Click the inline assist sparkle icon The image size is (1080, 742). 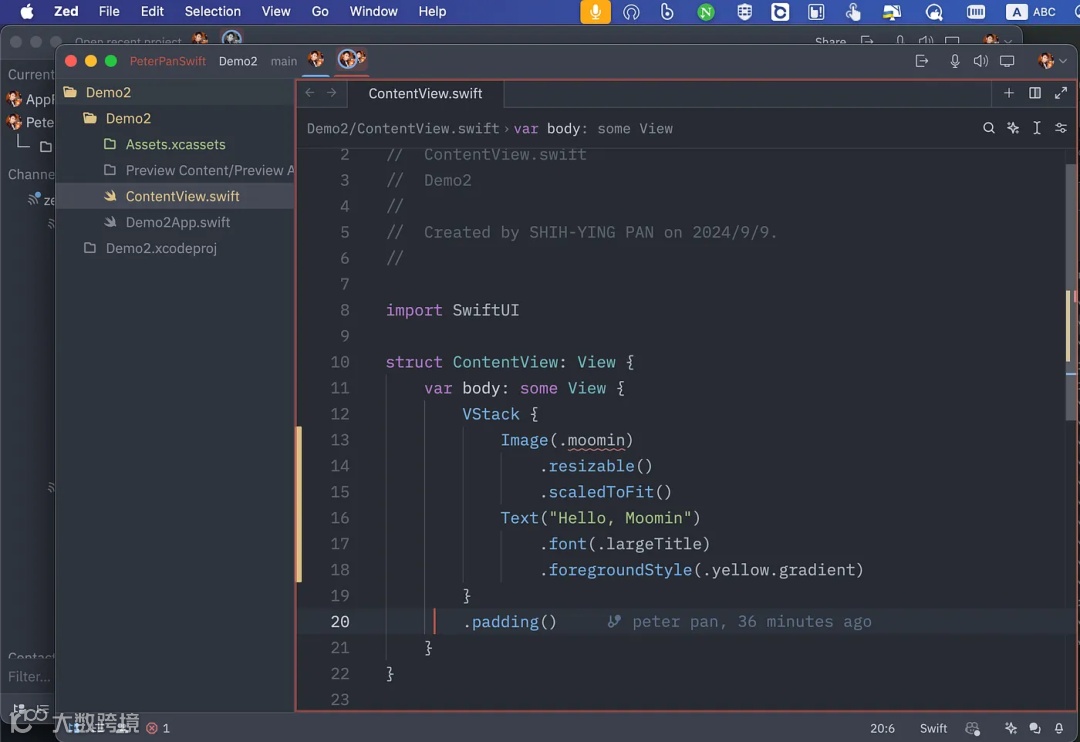(x=1013, y=128)
